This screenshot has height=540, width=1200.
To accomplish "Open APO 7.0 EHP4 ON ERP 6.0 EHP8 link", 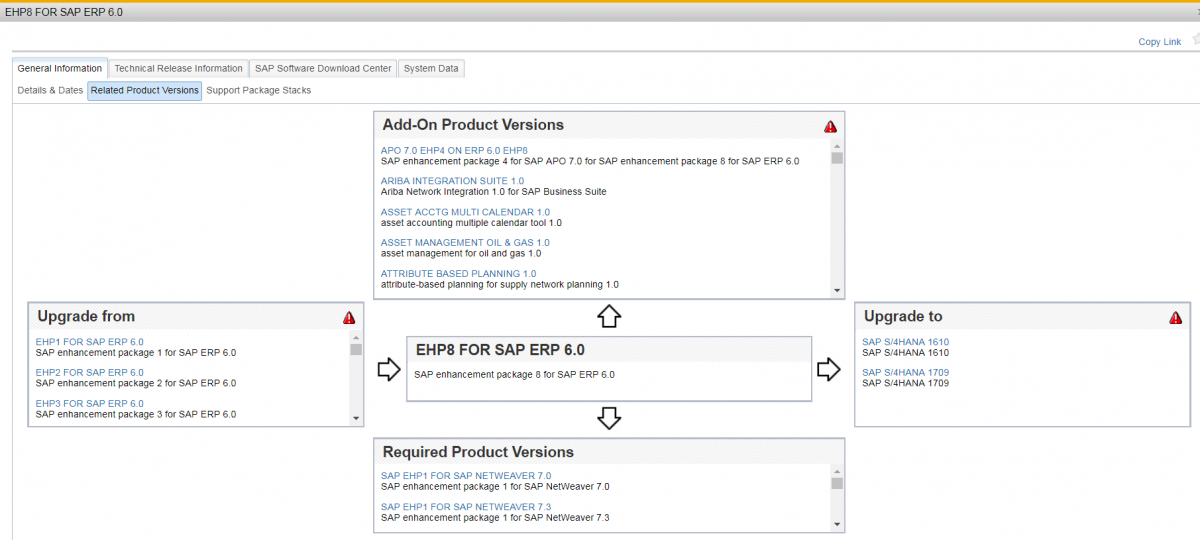I will (454, 150).
